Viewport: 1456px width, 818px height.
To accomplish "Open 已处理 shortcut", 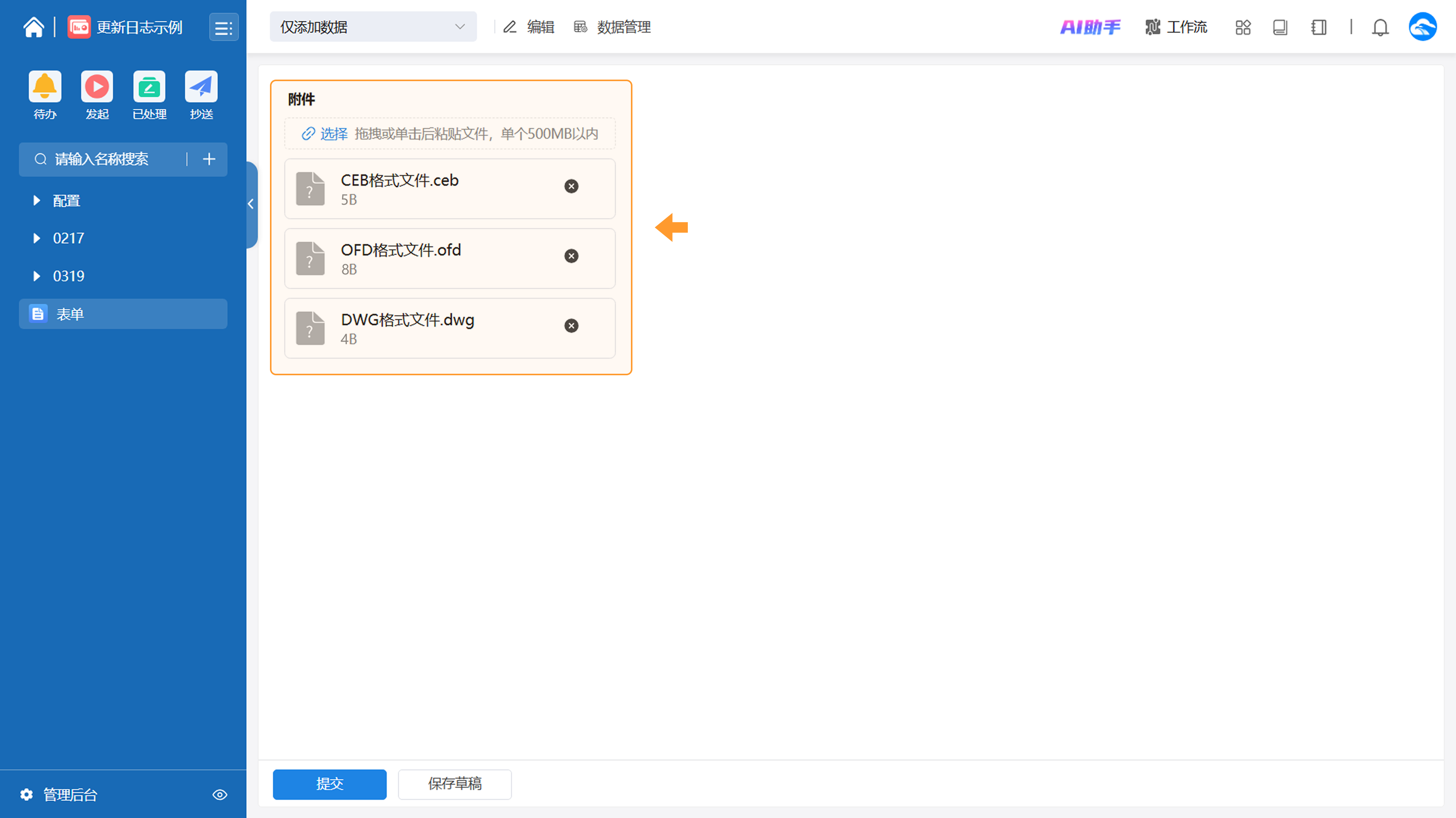I will pyautogui.click(x=149, y=87).
